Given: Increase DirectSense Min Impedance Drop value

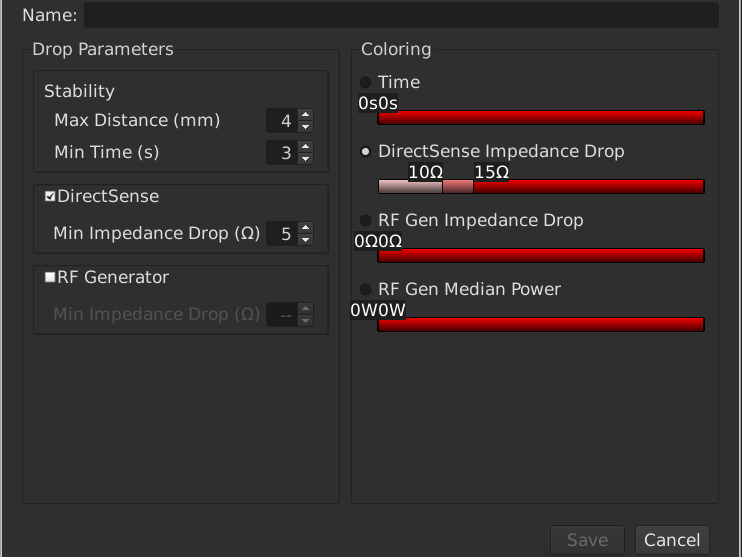Looking at the screenshot, I should pyautogui.click(x=306, y=228).
